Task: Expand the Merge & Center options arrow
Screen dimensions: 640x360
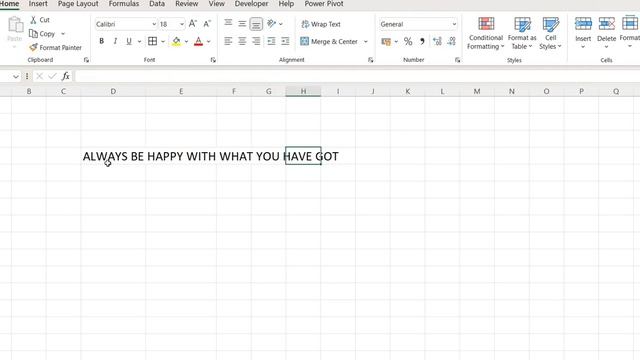Action: point(366,42)
